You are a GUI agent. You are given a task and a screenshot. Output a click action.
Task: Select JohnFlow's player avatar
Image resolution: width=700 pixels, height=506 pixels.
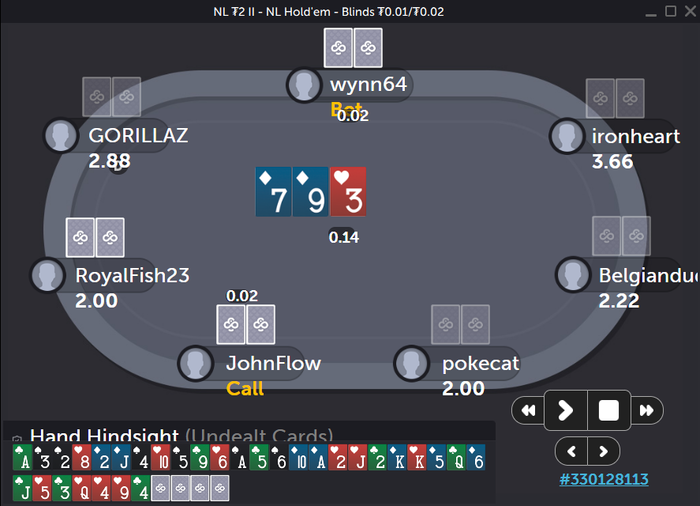196,364
